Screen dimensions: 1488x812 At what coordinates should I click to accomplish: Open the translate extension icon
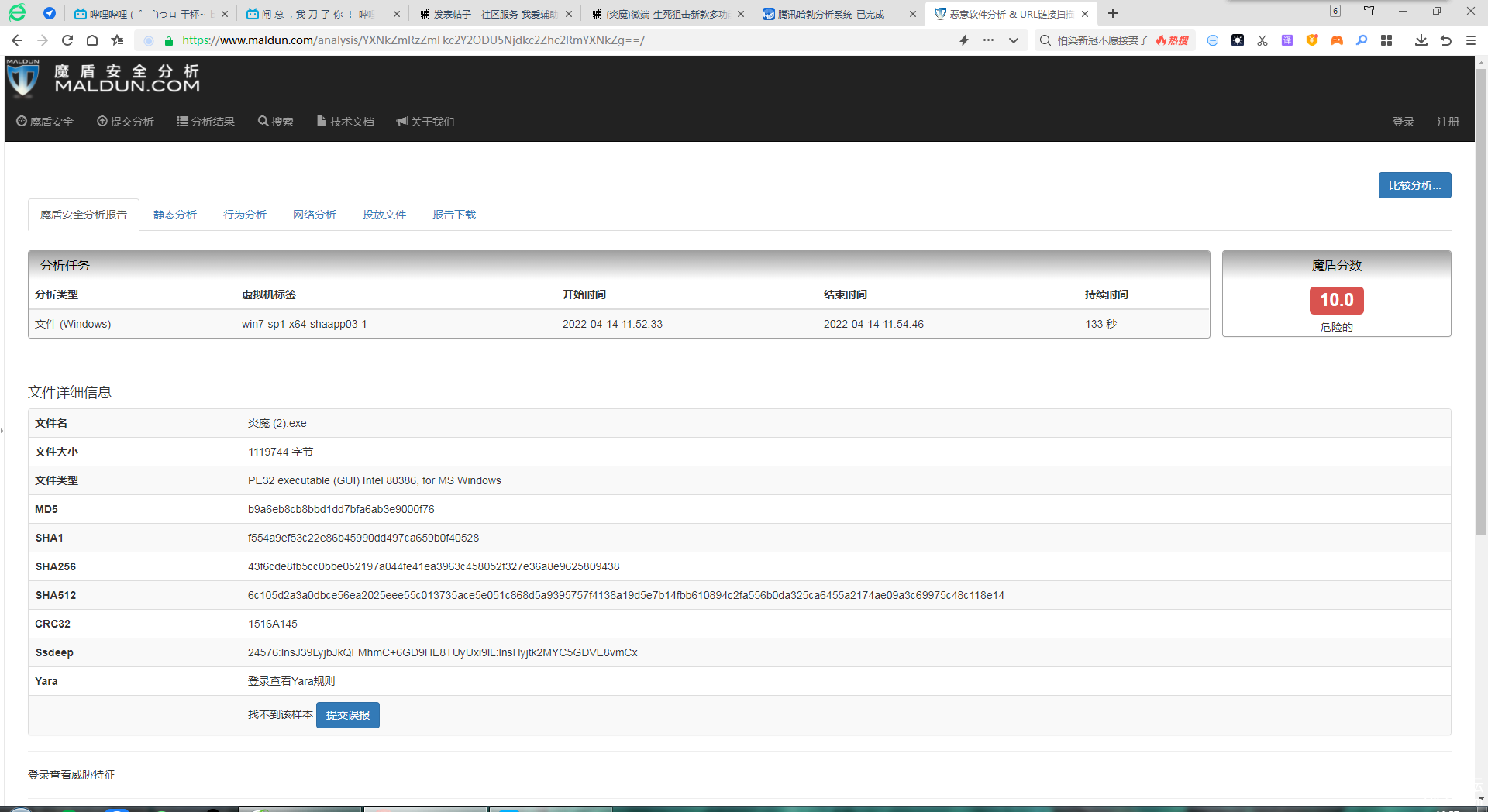1287,40
